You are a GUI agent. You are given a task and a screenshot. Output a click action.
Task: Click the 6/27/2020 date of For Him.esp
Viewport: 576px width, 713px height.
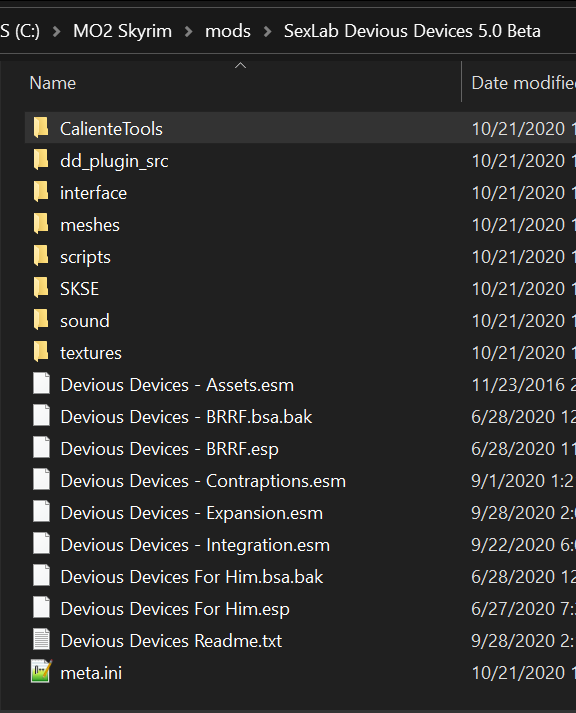523,609
